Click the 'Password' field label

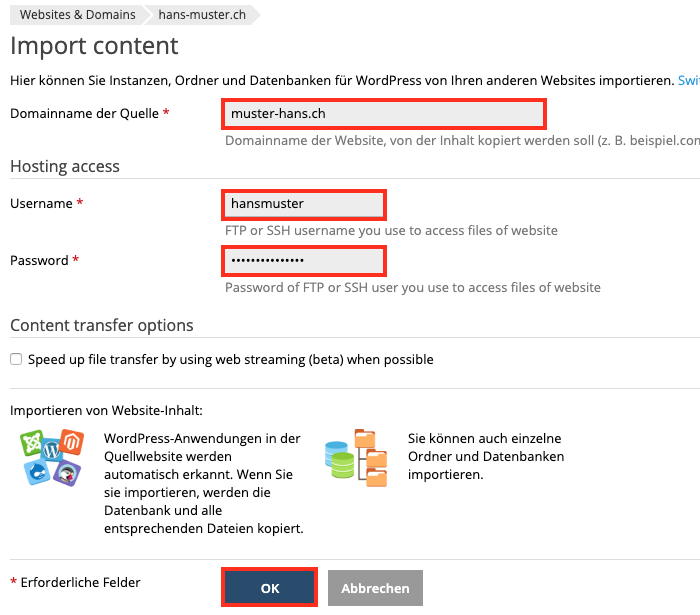[x=39, y=261]
